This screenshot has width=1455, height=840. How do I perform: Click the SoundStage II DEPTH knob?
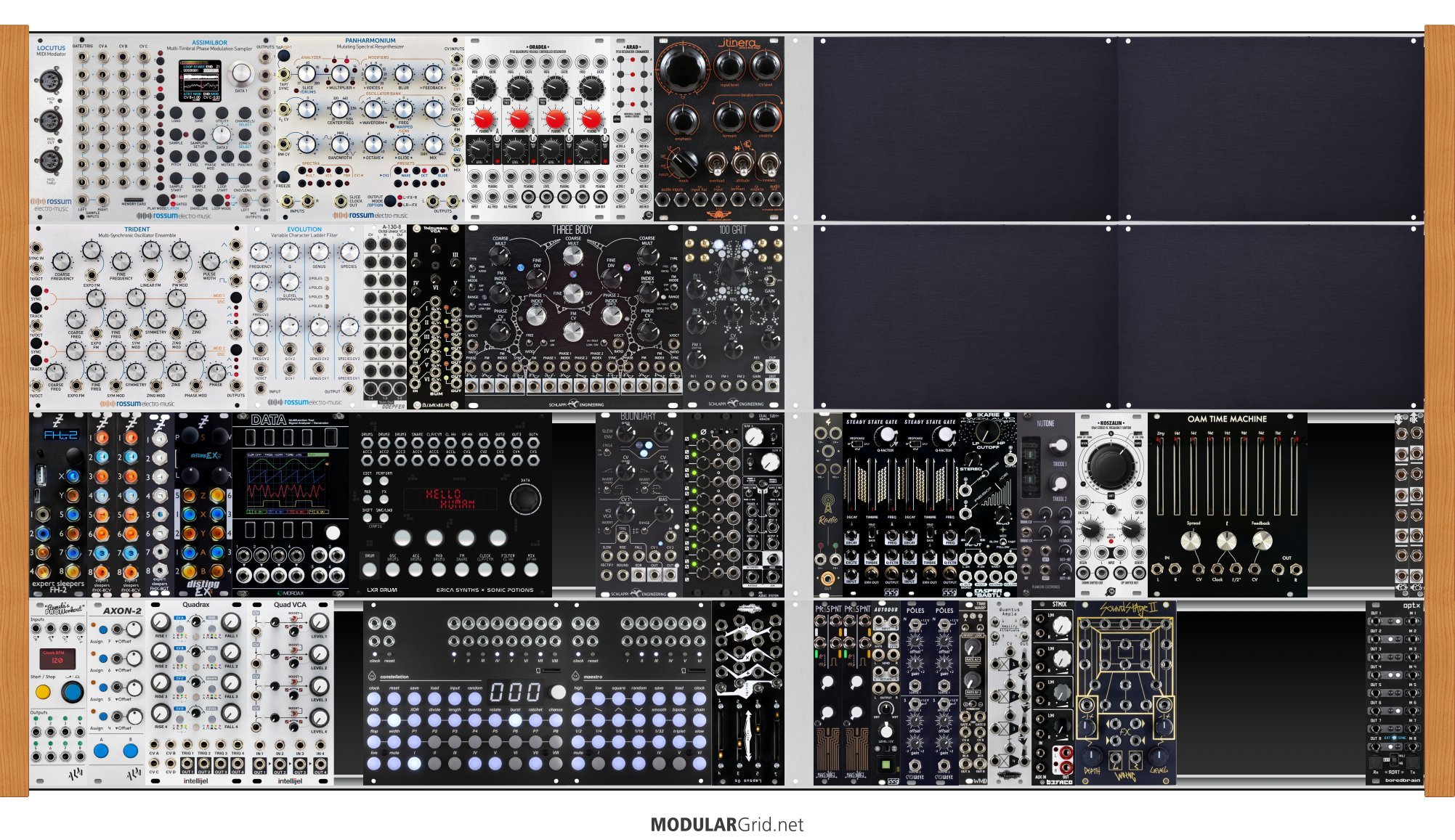pos(1091,757)
